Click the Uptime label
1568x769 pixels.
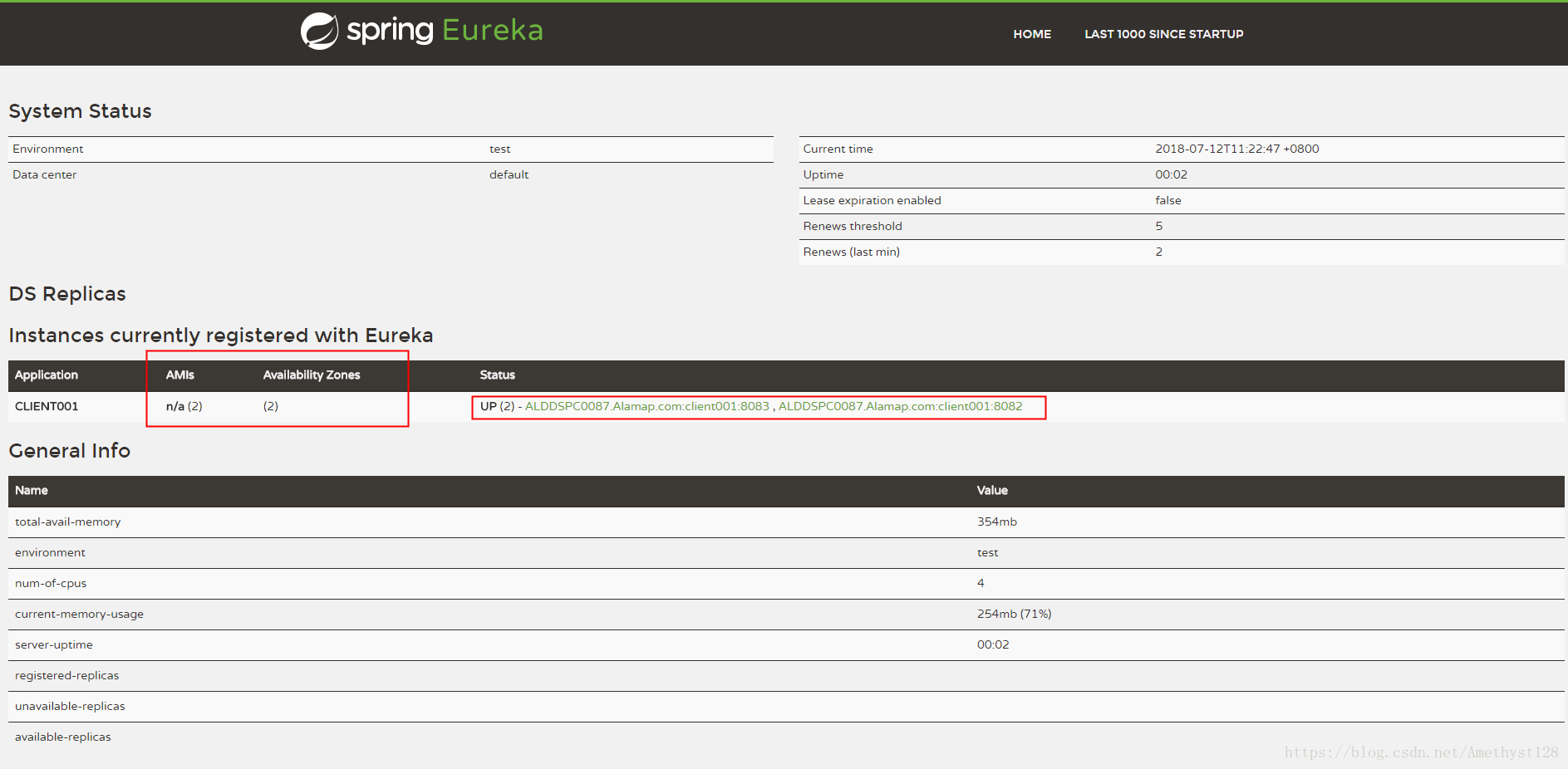coord(823,174)
